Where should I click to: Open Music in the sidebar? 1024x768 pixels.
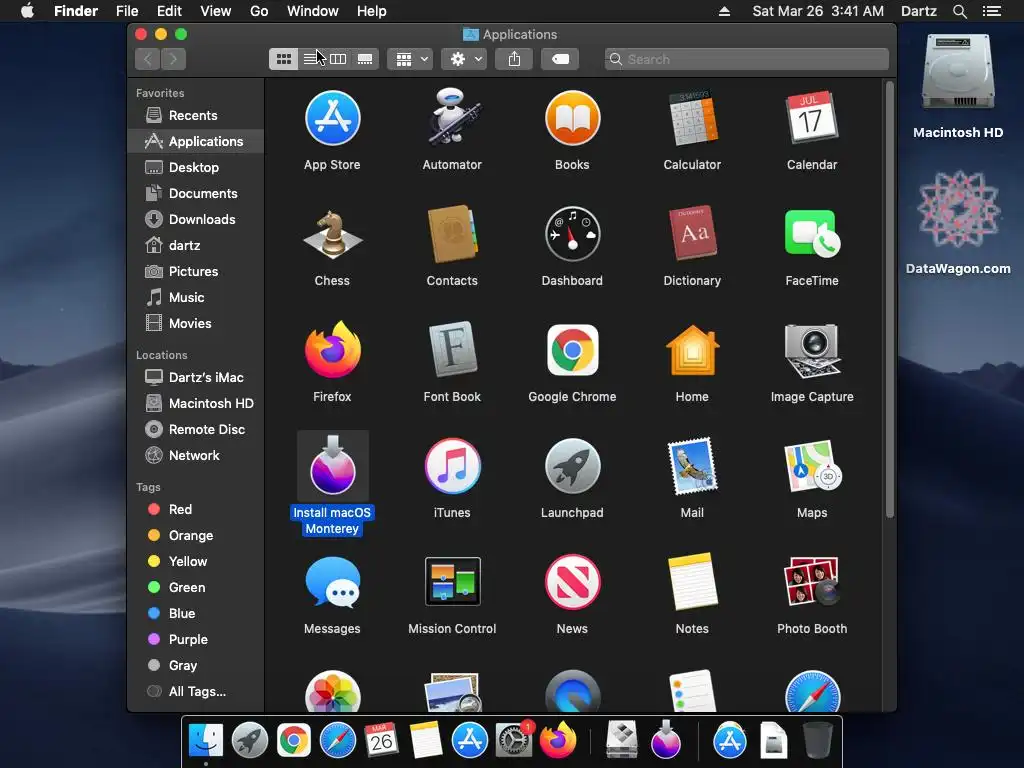[196, 298]
